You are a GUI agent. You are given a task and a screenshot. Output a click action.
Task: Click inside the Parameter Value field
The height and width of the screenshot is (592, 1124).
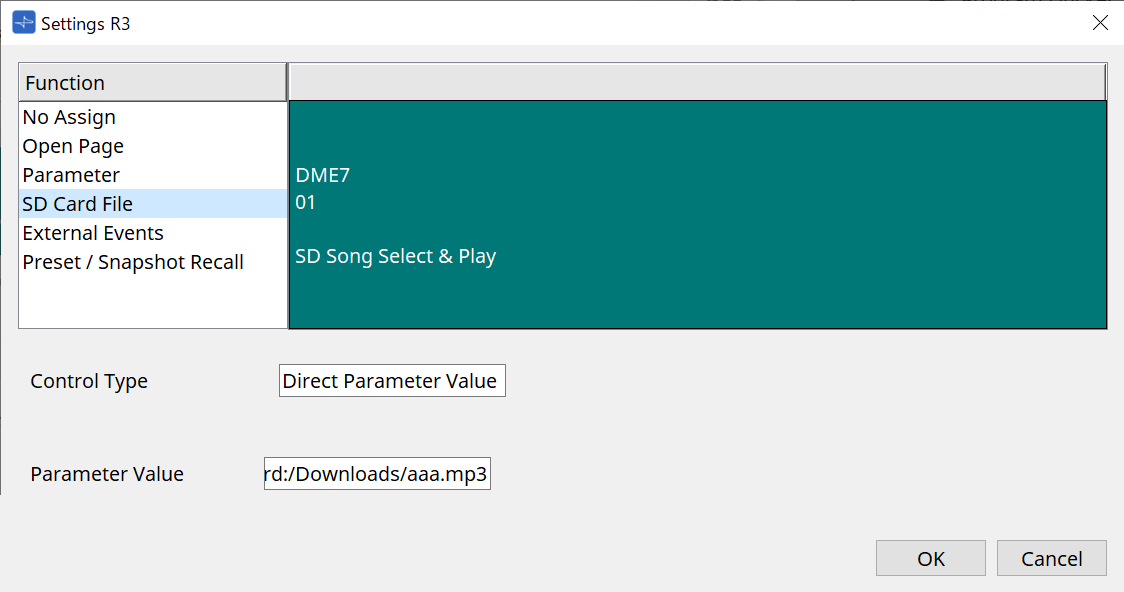pyautogui.click(x=377, y=473)
